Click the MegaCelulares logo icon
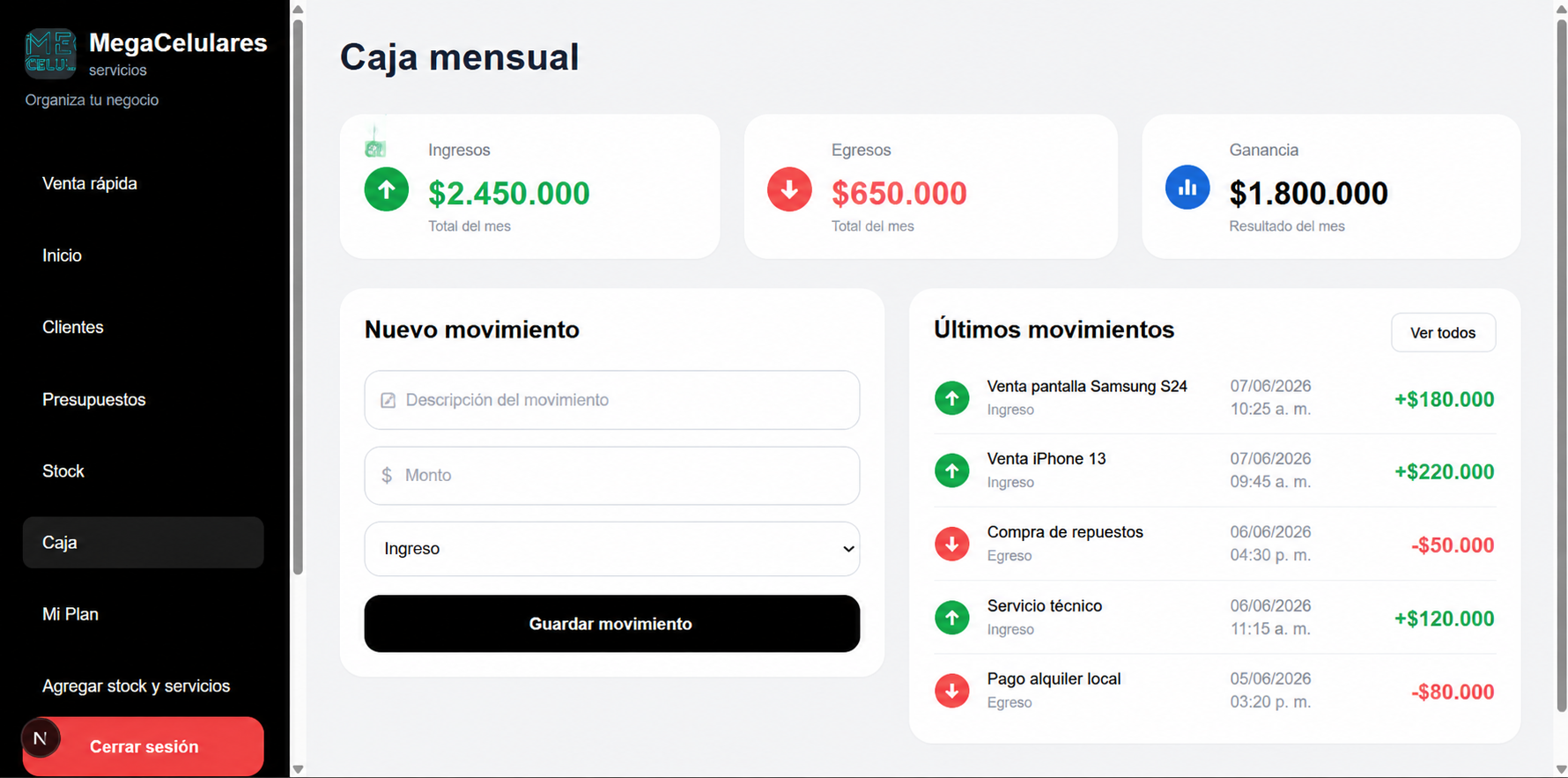Image resolution: width=1568 pixels, height=778 pixels. pyautogui.click(x=50, y=53)
